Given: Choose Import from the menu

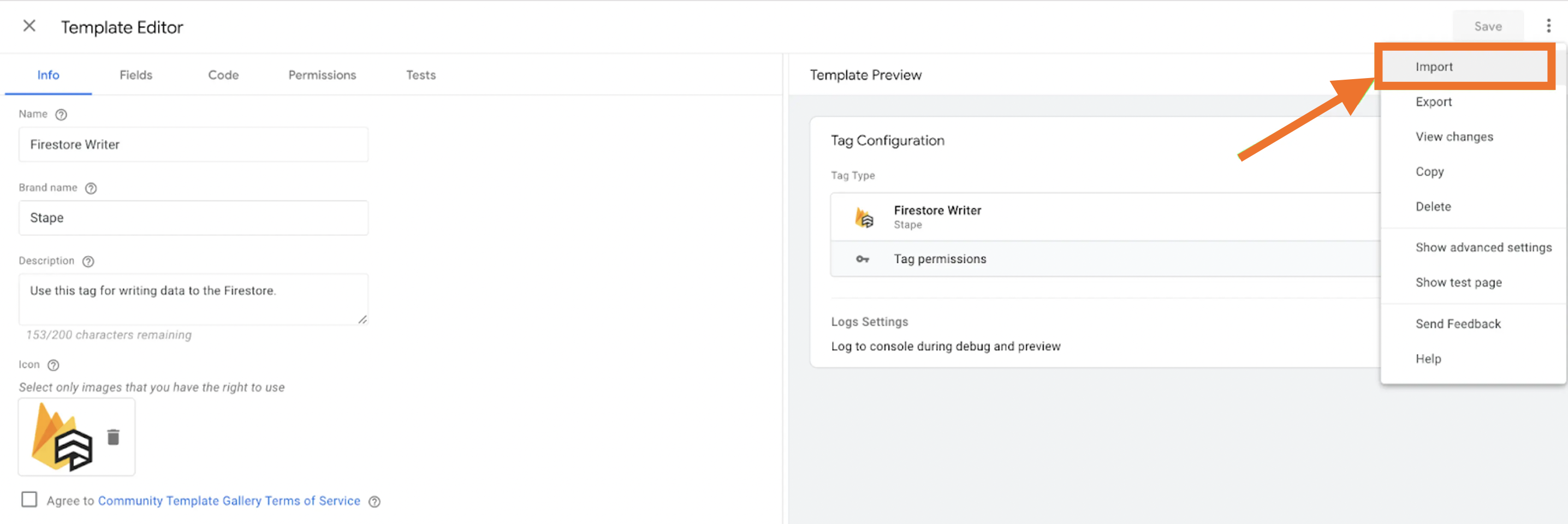Looking at the screenshot, I should tap(1464, 67).
